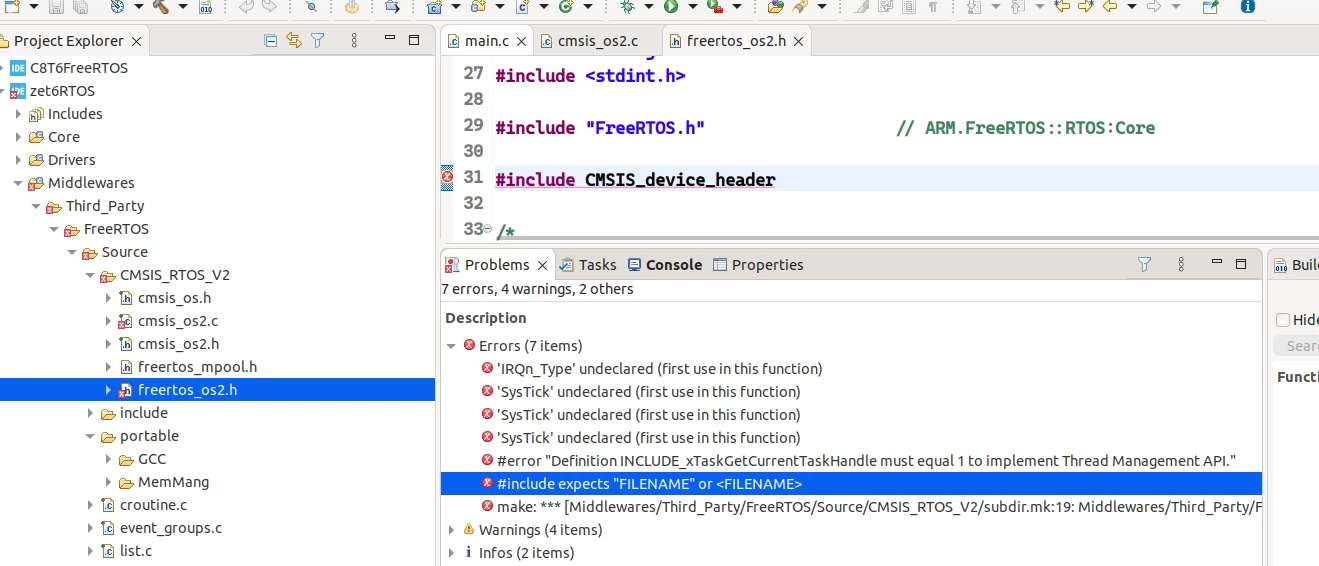
Task: Open cmsis_os2.c in the project tree
Action: (178, 321)
